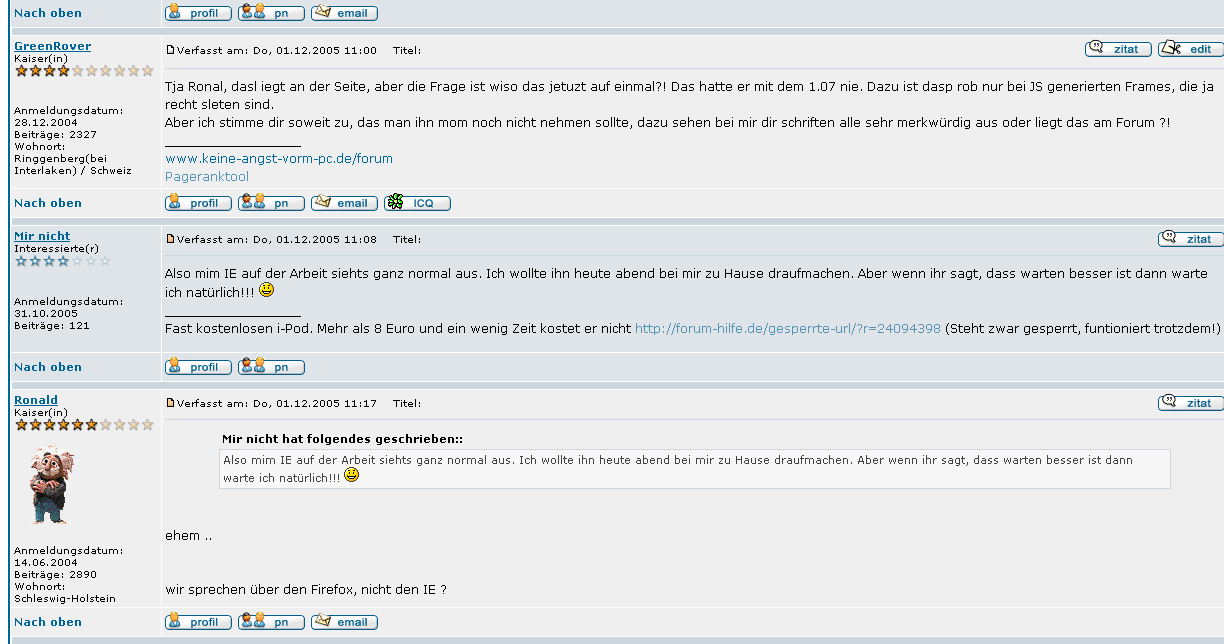Viewport: 1224px width, 644px height.
Task: Click Nach oben below Ronald's post
Action: (48, 622)
